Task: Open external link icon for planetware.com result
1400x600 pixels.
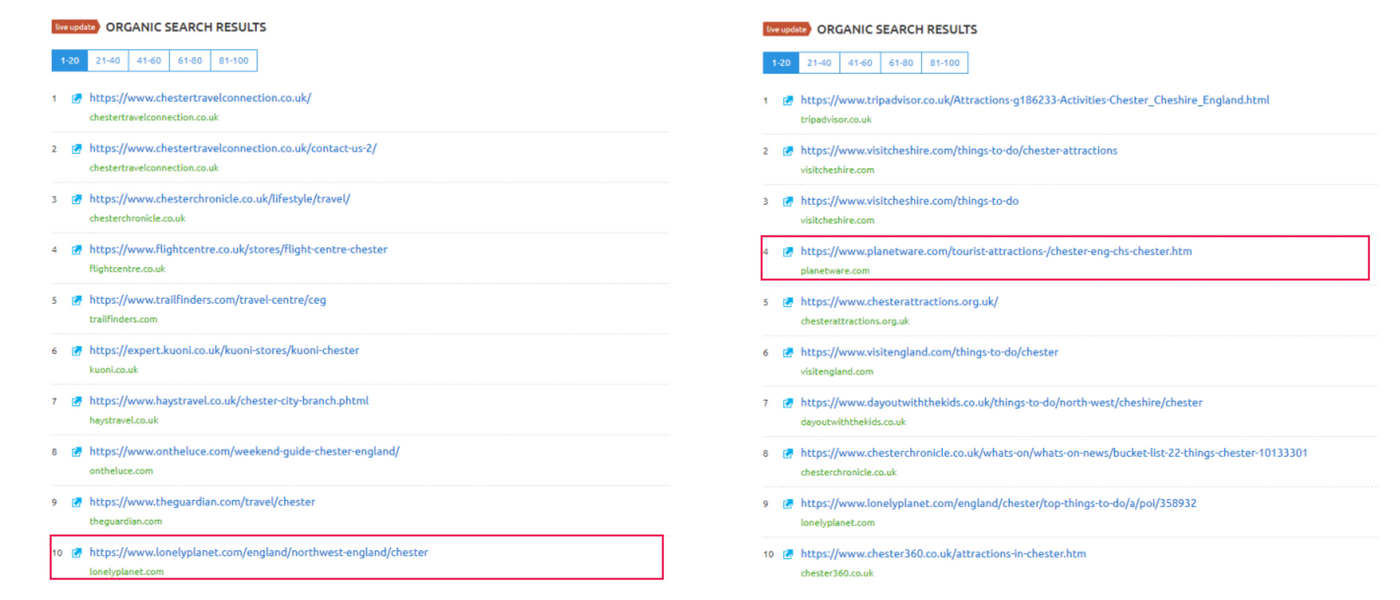Action: coord(788,252)
